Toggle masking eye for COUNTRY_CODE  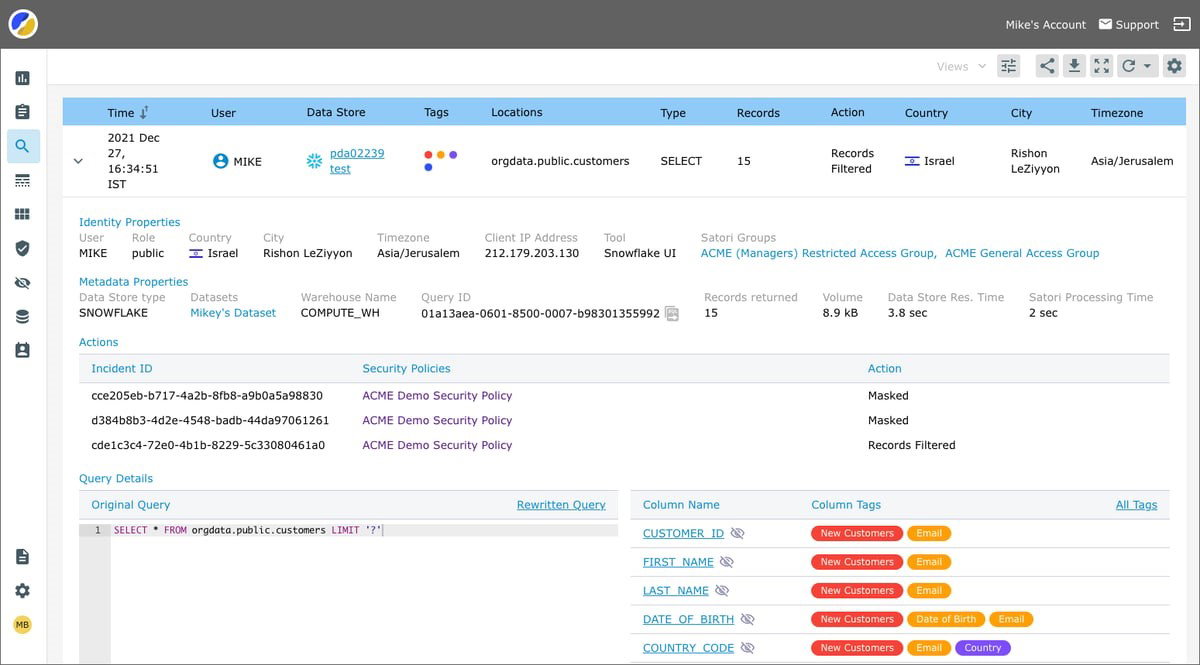click(747, 648)
